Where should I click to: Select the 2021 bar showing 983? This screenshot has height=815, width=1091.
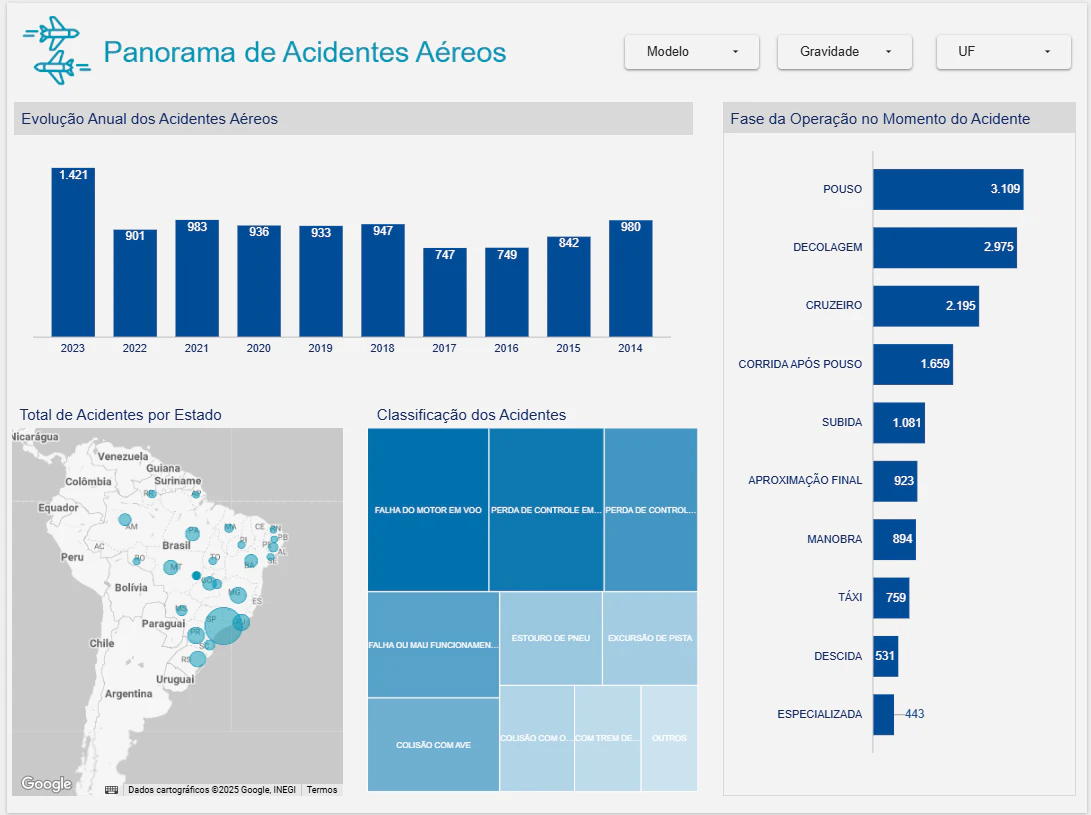click(x=197, y=278)
